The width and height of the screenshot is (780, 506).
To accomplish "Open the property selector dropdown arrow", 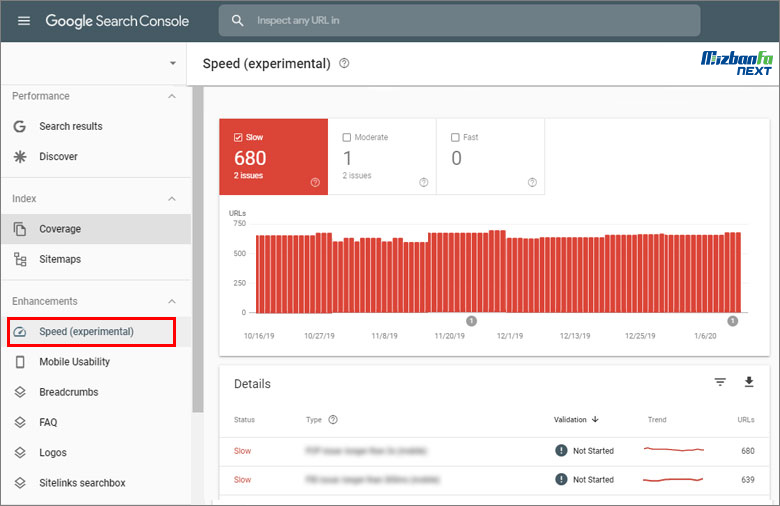I will pyautogui.click(x=173, y=63).
